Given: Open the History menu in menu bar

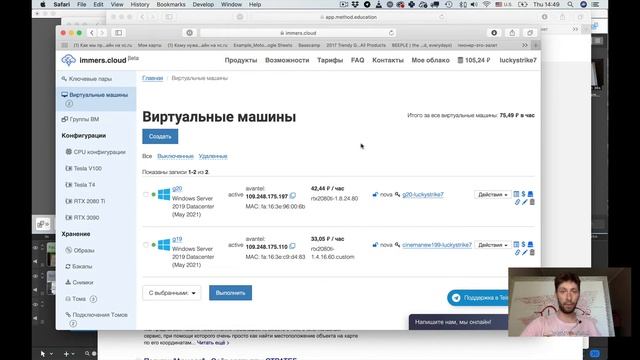Looking at the screenshot, I should (x=140, y=4).
